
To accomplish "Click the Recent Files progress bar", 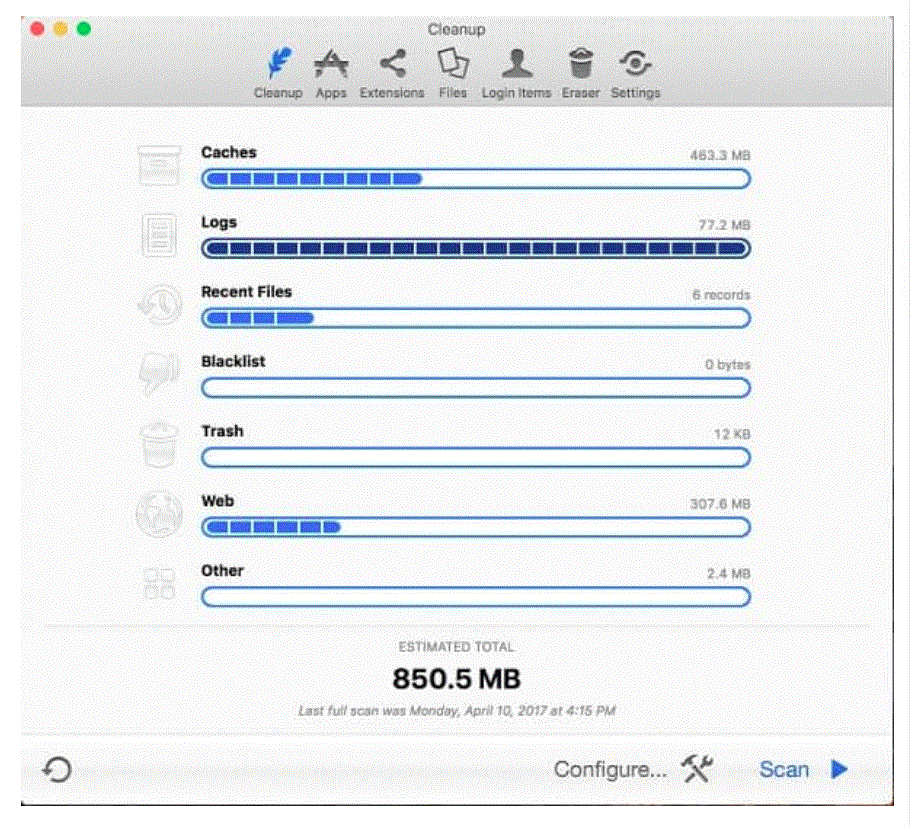I will tap(476, 318).
